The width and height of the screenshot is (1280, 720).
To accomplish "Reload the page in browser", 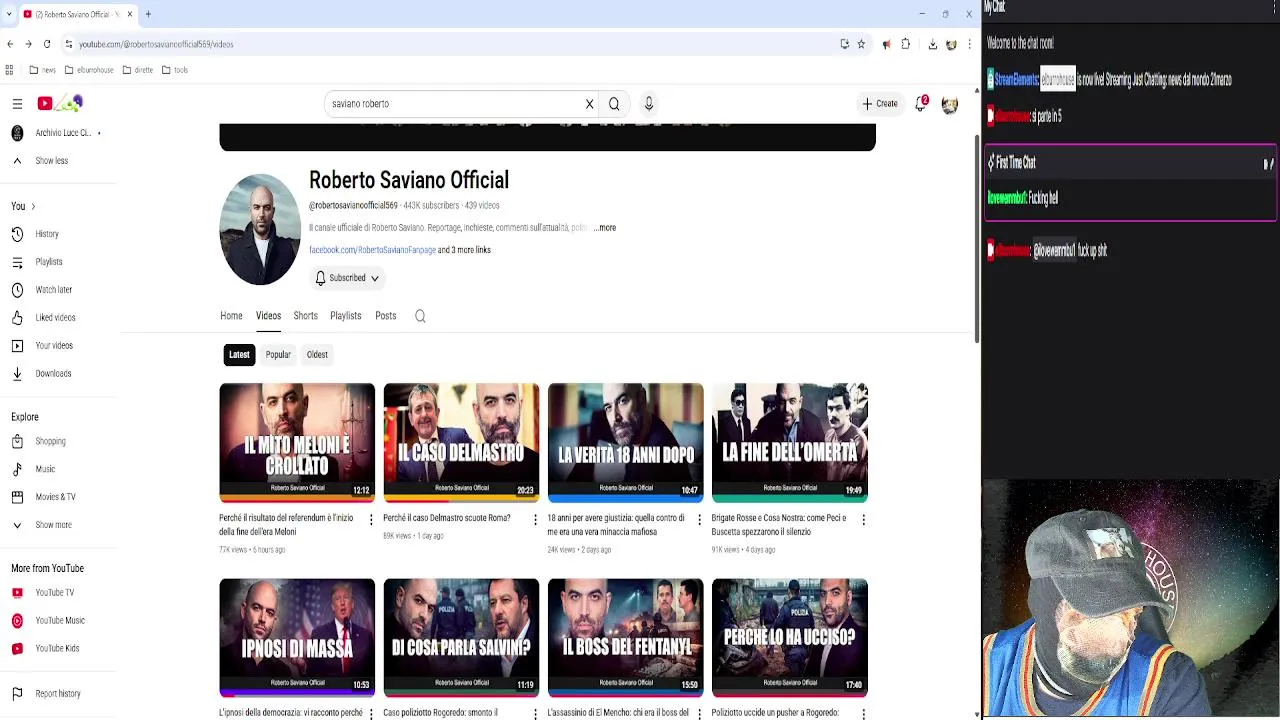I will (46, 44).
